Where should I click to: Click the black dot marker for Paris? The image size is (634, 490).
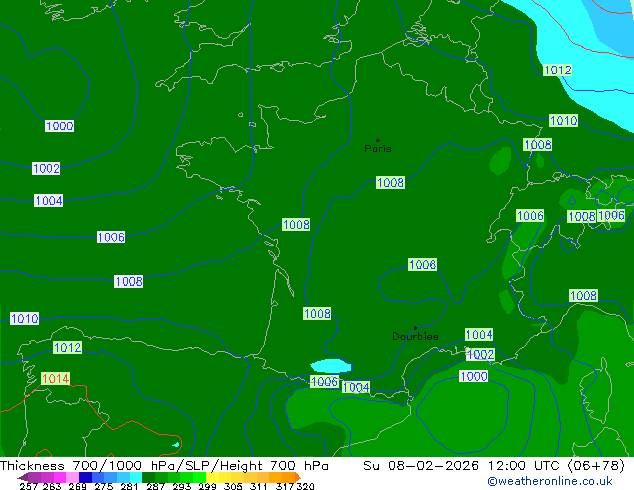[378, 140]
